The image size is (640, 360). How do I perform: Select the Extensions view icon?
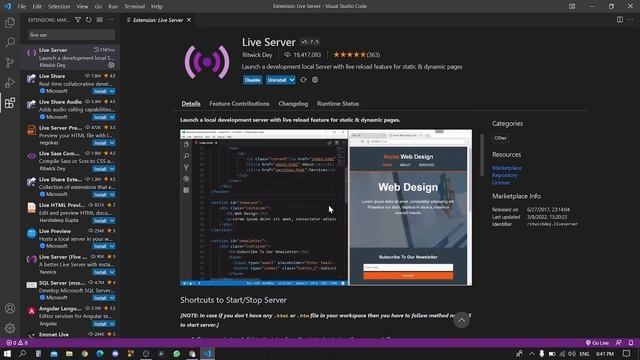point(10,102)
